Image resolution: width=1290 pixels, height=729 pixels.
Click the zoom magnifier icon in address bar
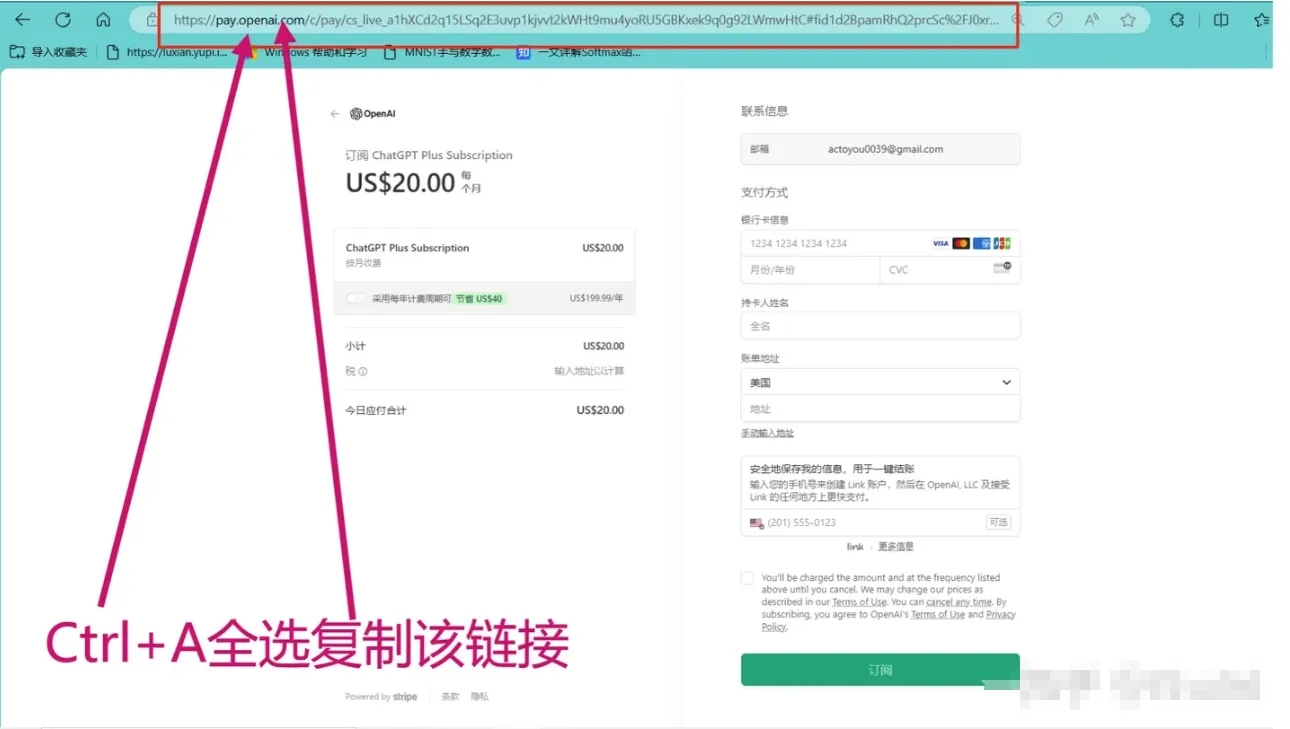point(1017,20)
